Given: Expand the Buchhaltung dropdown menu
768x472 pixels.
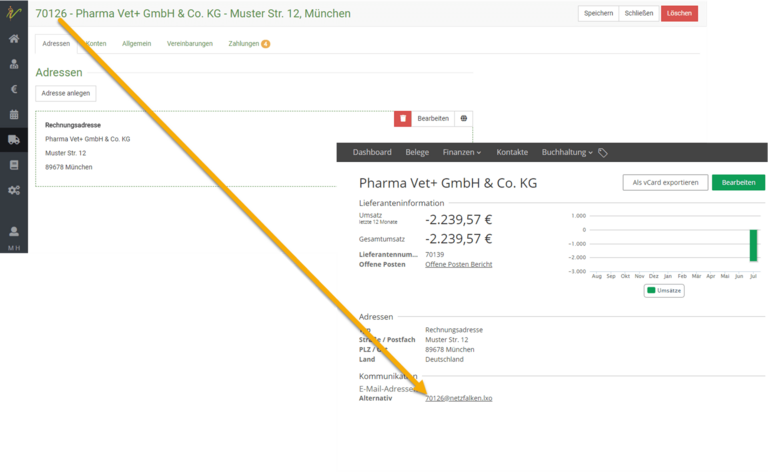Looking at the screenshot, I should pos(567,152).
